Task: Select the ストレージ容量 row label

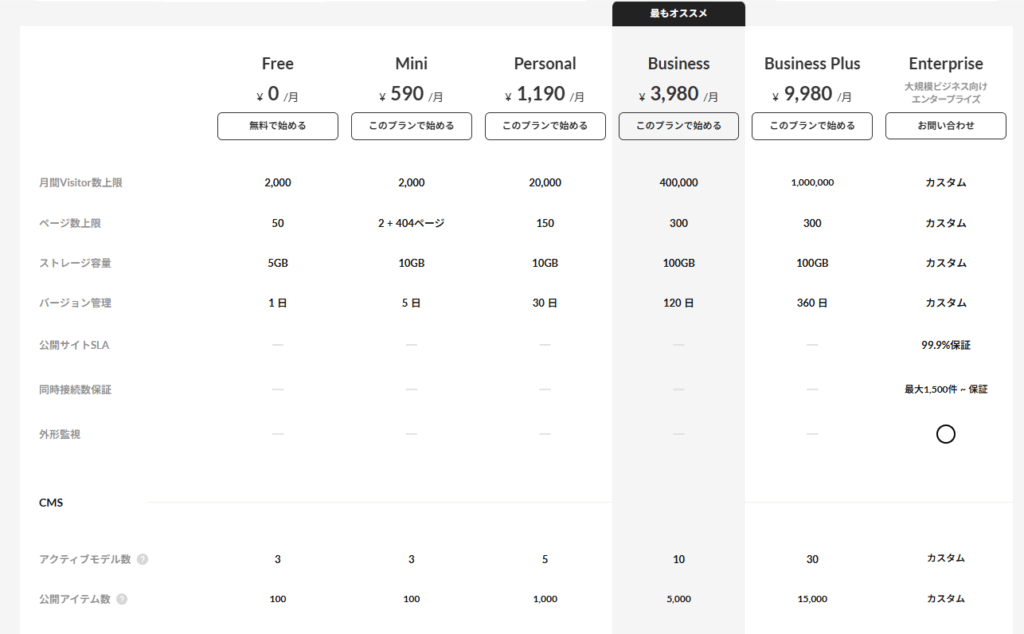Action: click(x=75, y=263)
